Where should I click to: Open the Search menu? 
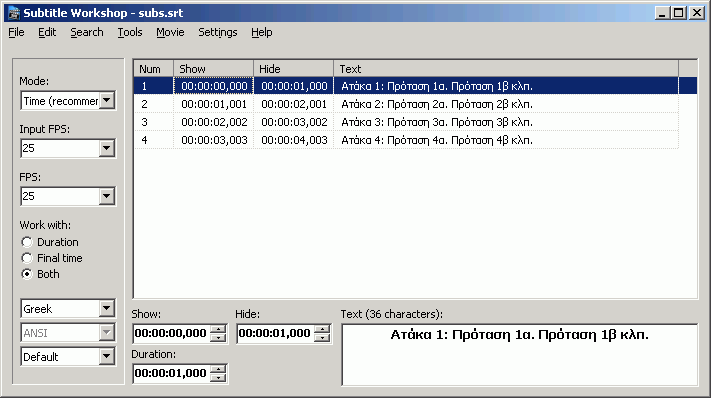point(87,33)
